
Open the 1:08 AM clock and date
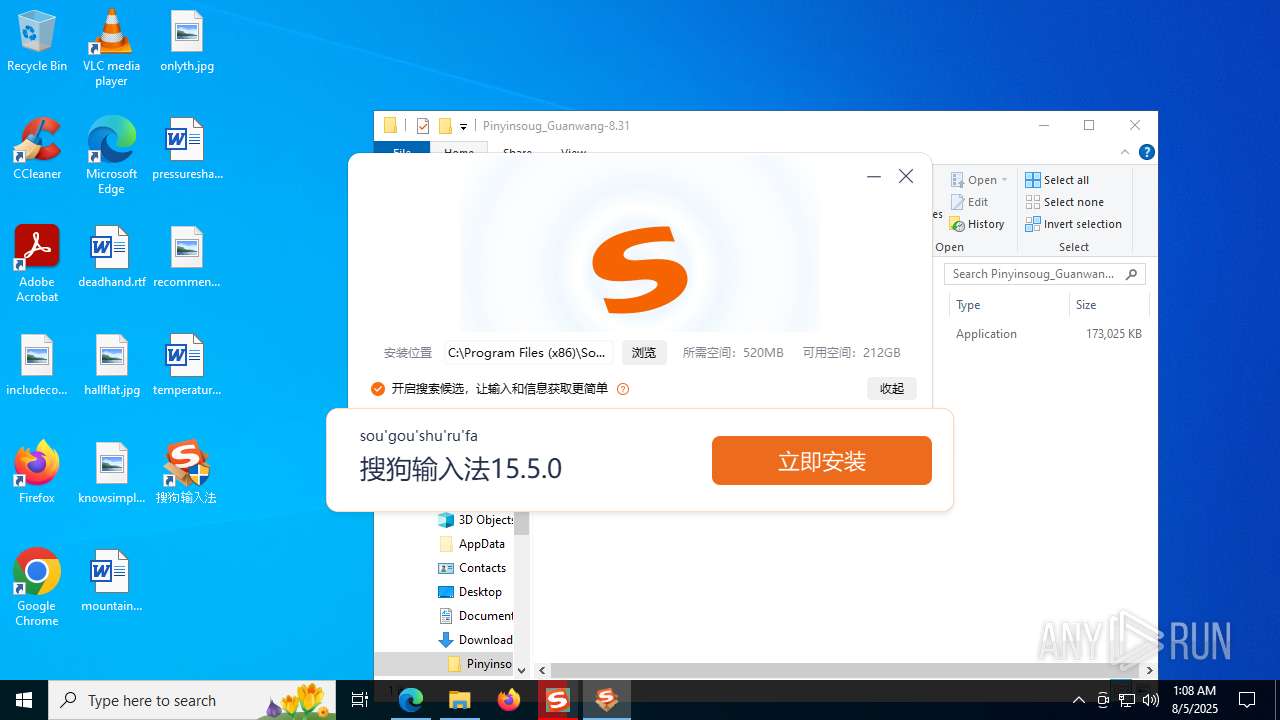click(1194, 700)
